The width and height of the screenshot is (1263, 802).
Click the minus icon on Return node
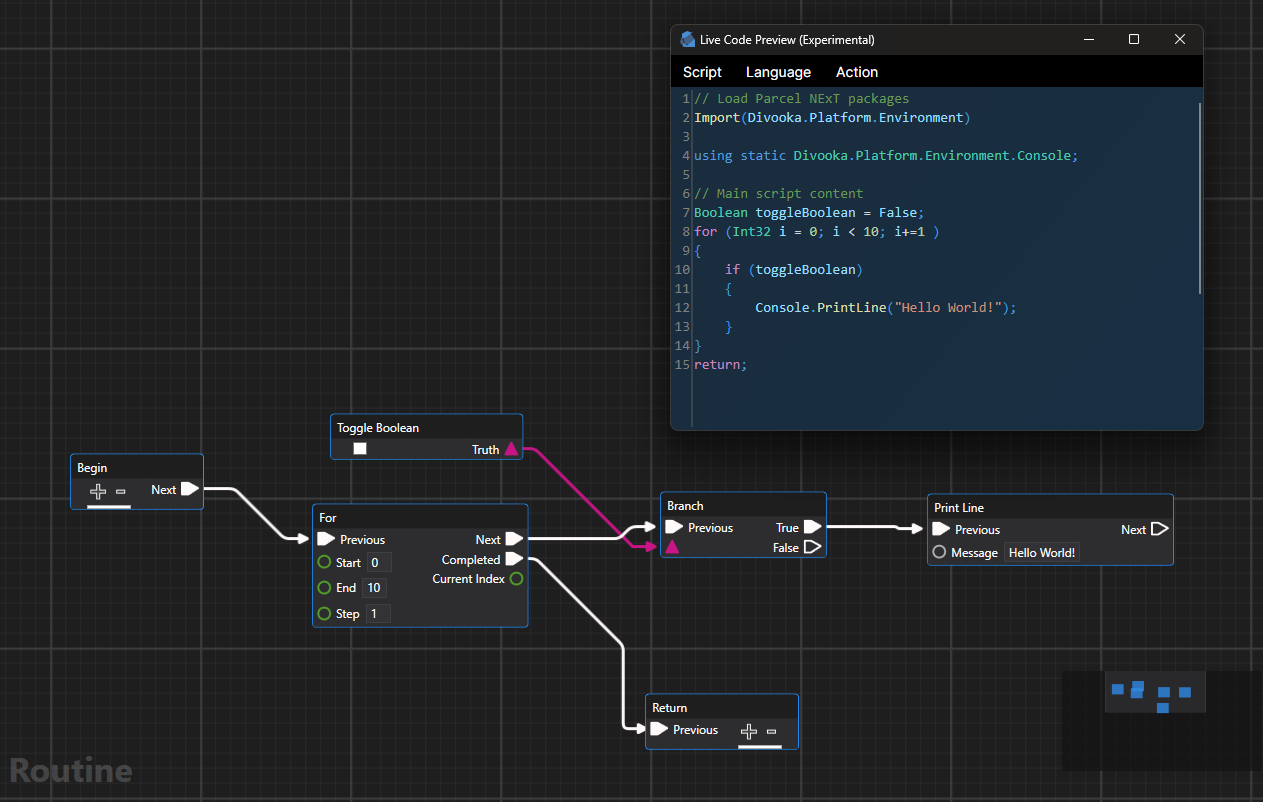(x=772, y=731)
